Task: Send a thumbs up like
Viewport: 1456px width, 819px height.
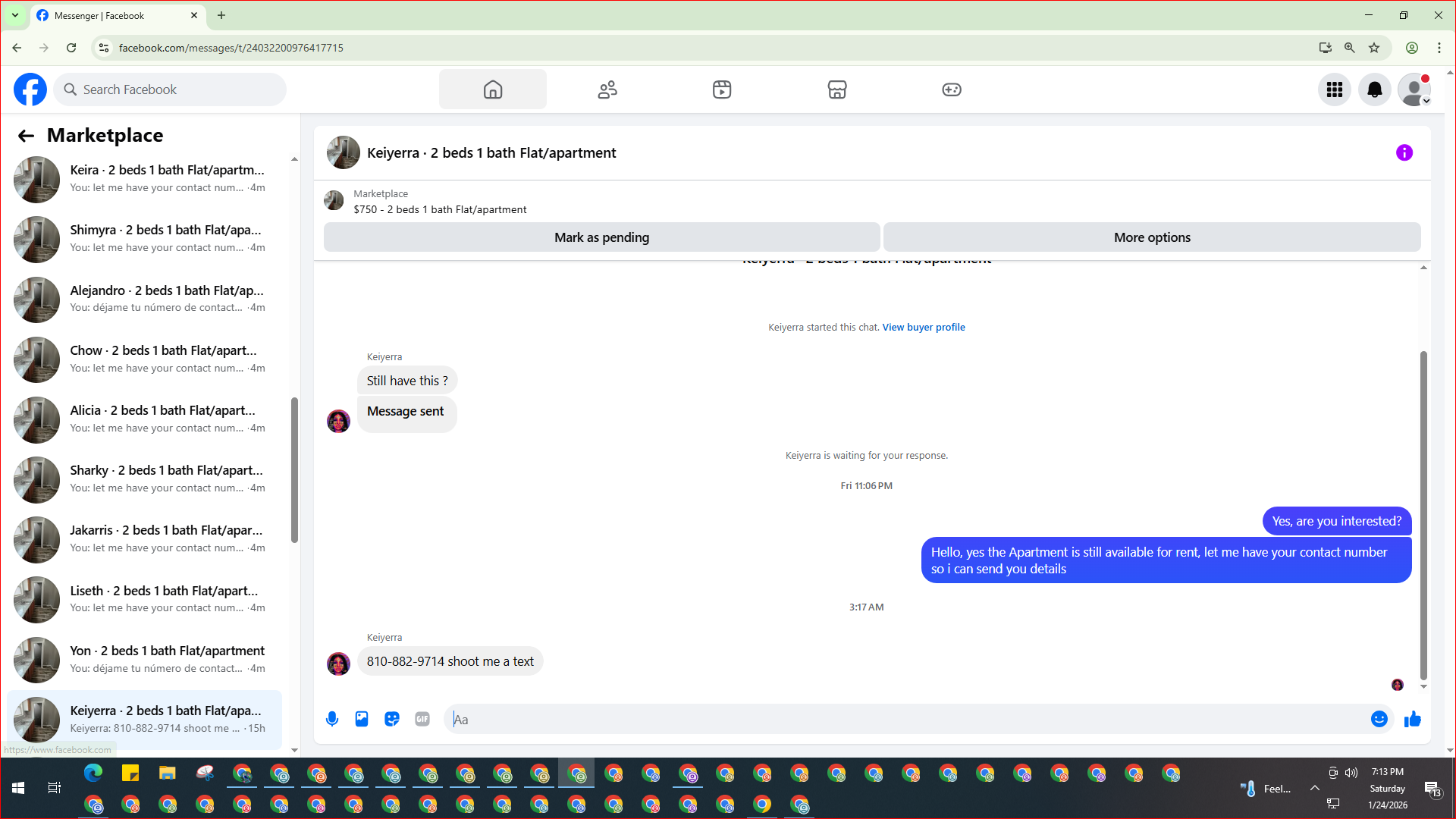Action: tap(1412, 719)
